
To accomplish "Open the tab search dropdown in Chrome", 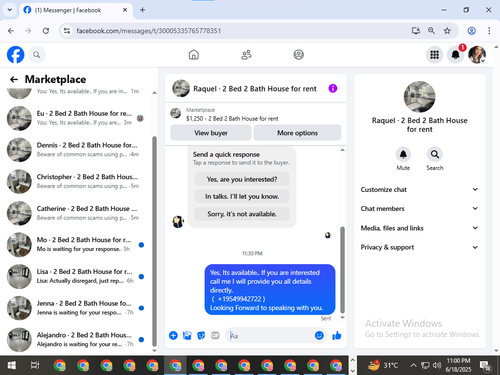I will [10, 10].
